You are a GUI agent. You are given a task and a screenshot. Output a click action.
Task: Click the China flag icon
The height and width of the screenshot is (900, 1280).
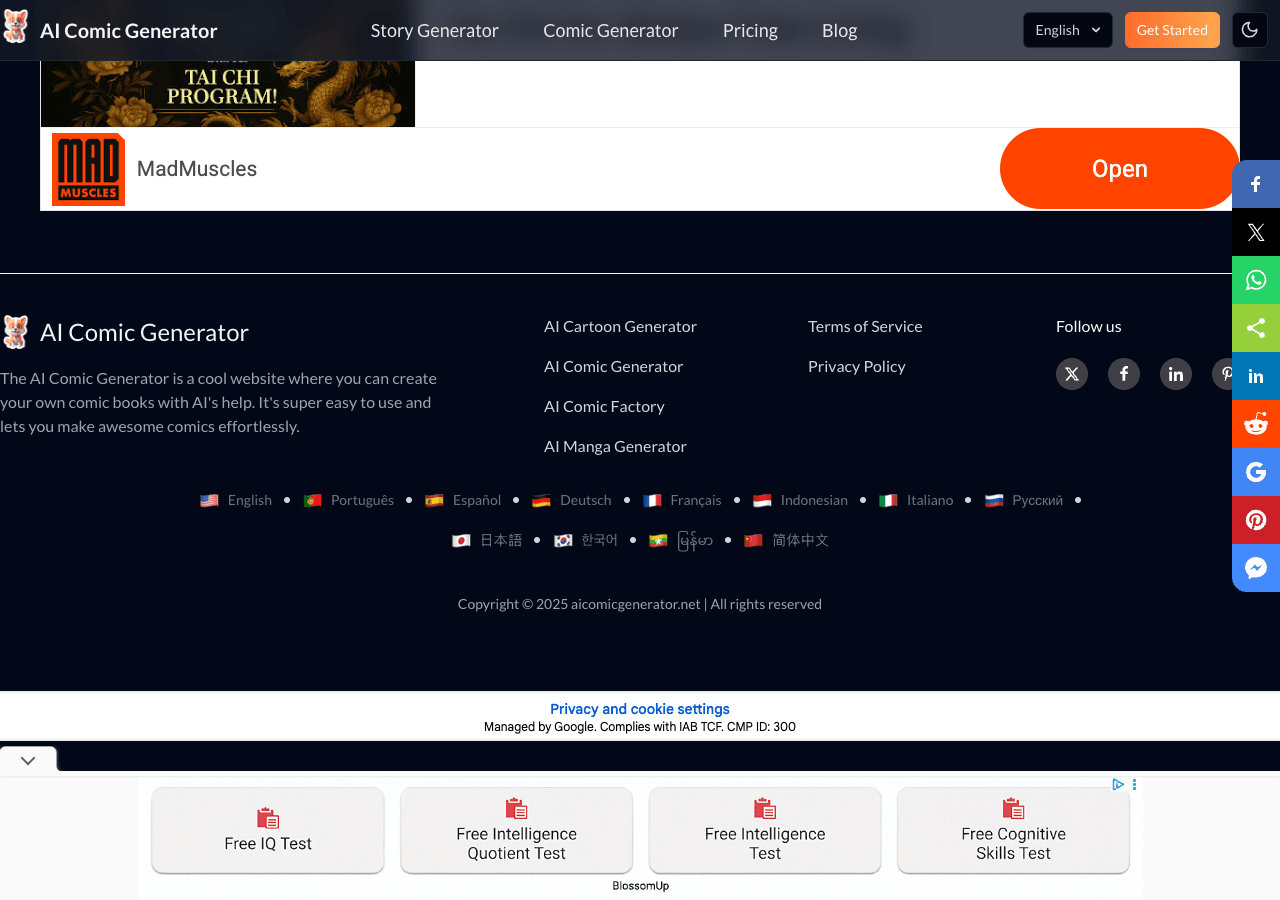[753, 540]
